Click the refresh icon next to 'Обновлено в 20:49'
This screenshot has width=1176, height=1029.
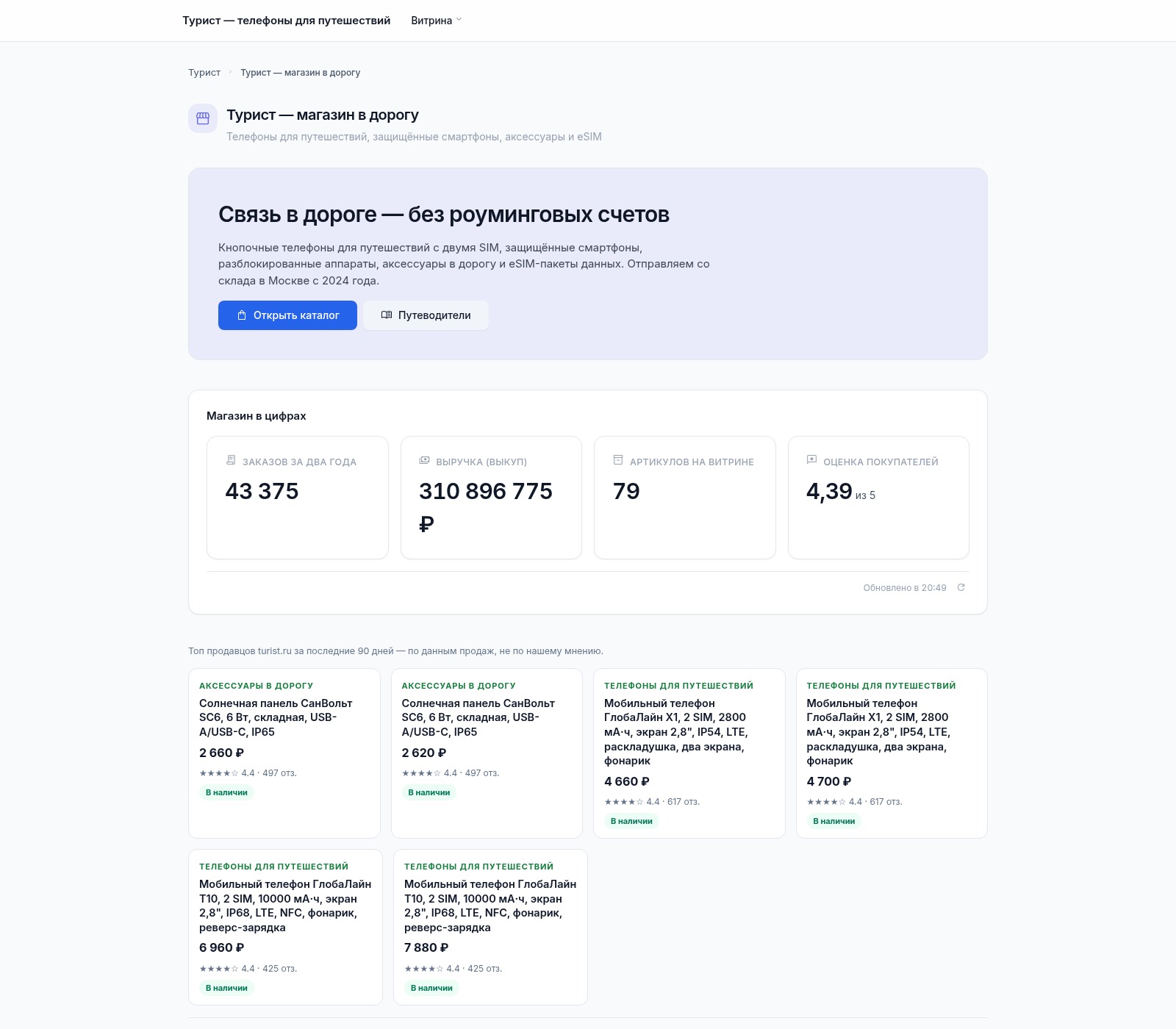[x=961, y=587]
